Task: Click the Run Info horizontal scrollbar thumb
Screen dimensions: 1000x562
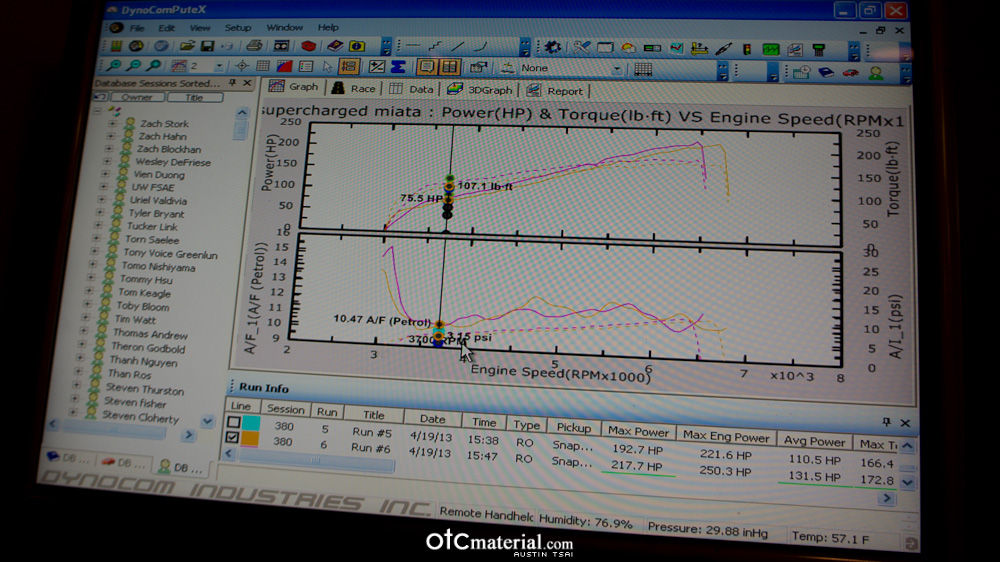Action: coord(316,461)
